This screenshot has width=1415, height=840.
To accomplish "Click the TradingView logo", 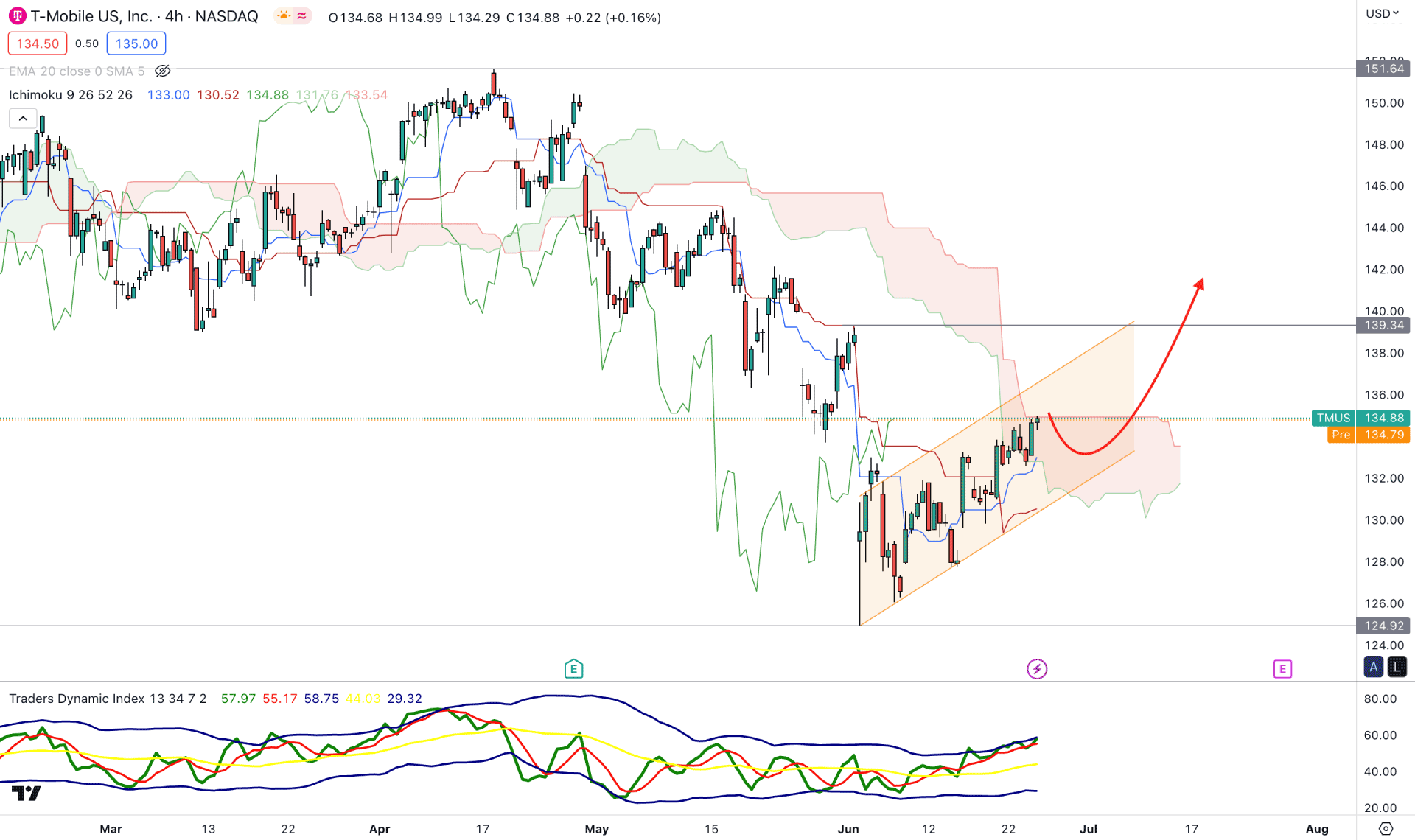I will [x=27, y=794].
